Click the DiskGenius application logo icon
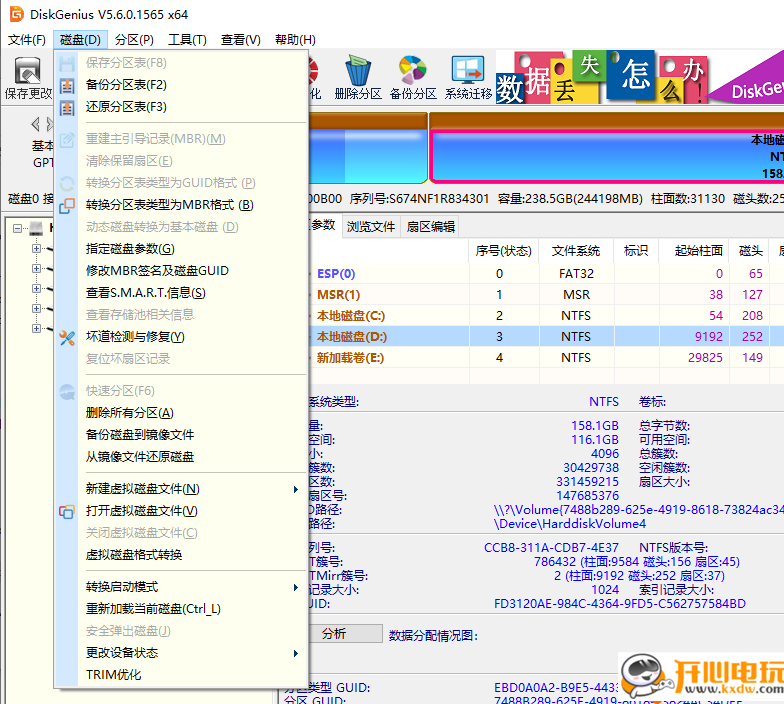Screen dimensions: 784x704 (16, 14)
